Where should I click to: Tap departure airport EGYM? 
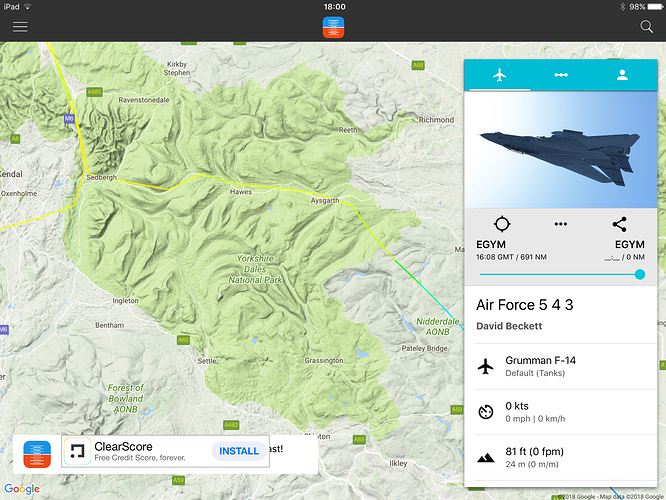(491, 245)
